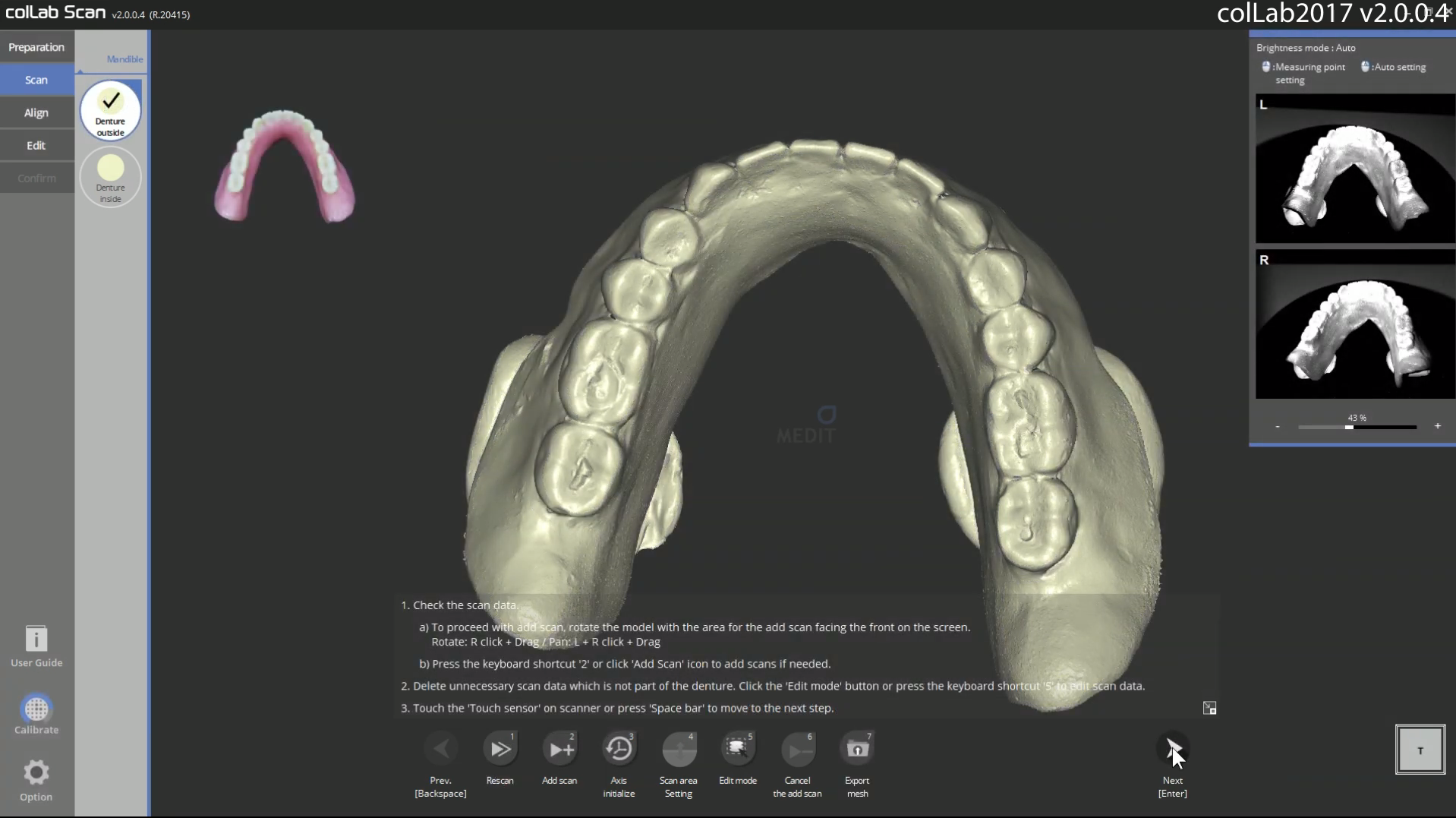Viewport: 1456px width, 818px height.
Task: Click the colLab Scan title logo
Action: coord(55,12)
